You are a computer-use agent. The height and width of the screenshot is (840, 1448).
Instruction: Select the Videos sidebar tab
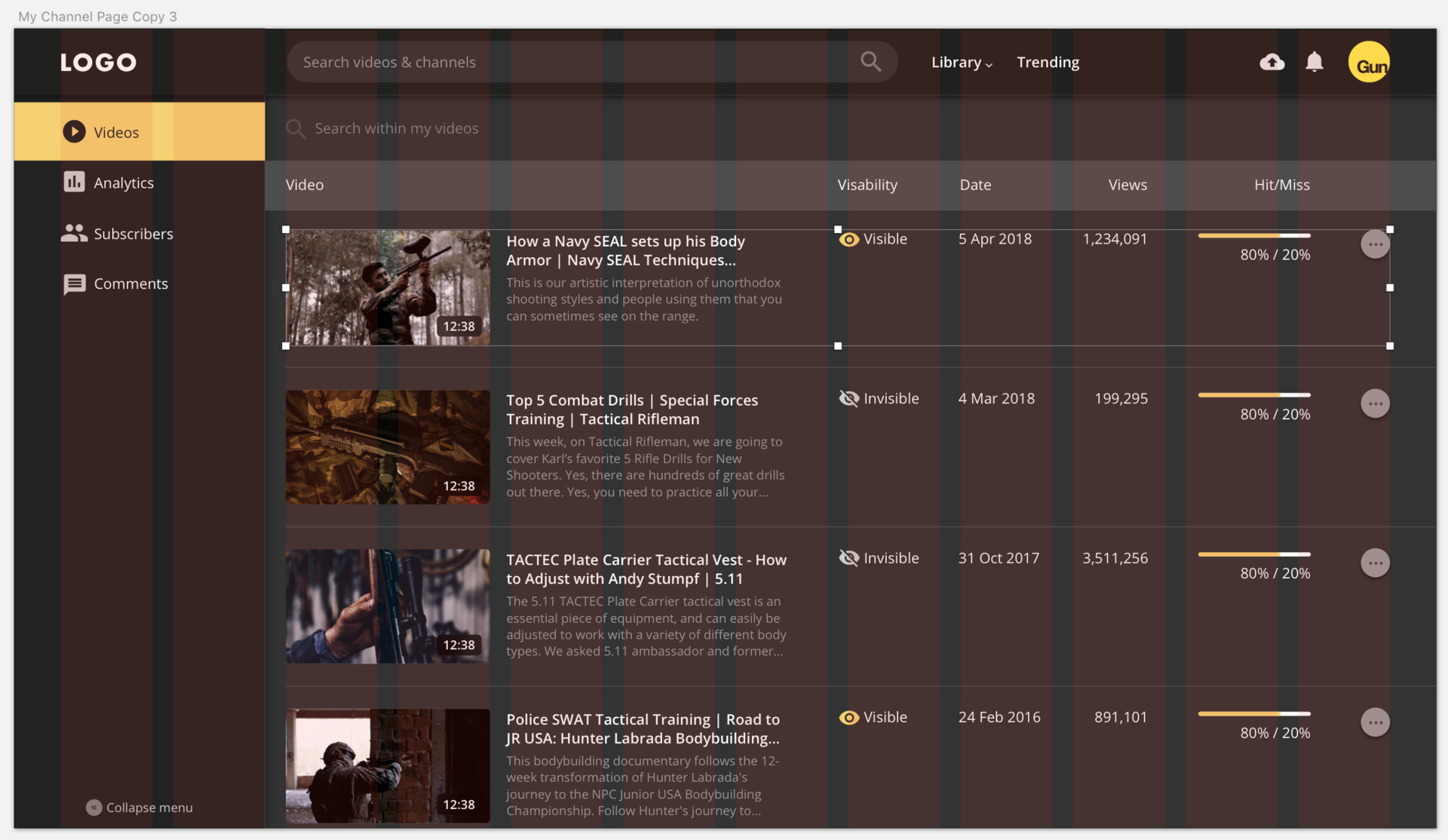coord(140,131)
